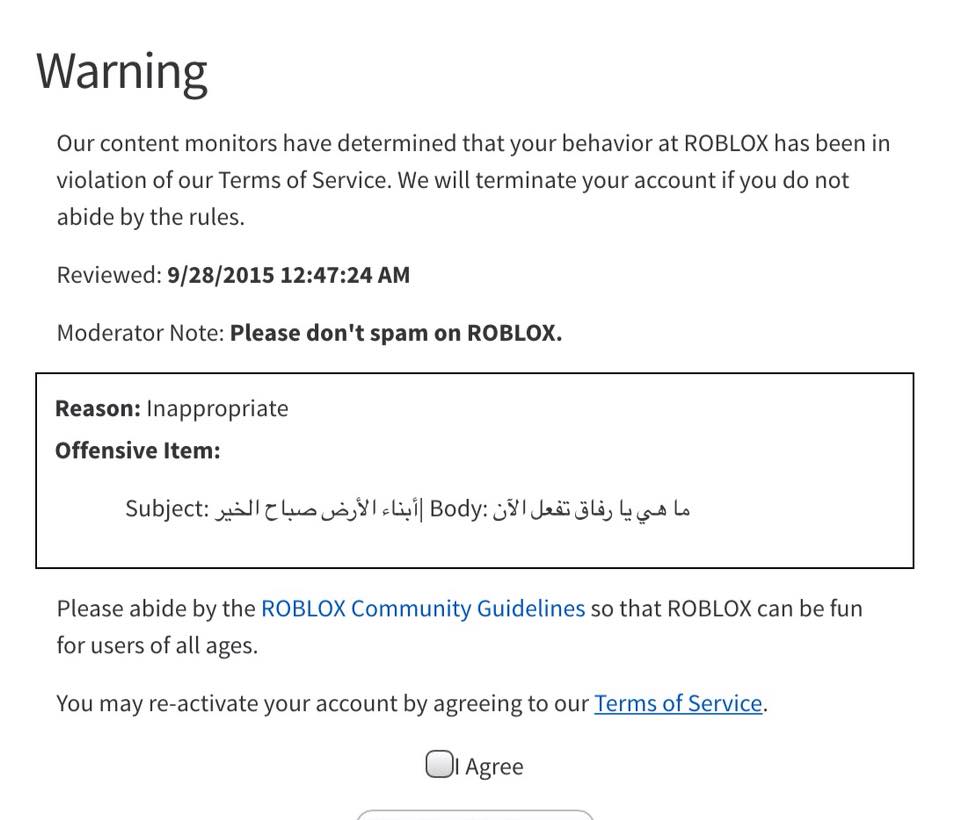Click the Offensive Item label

[138, 450]
